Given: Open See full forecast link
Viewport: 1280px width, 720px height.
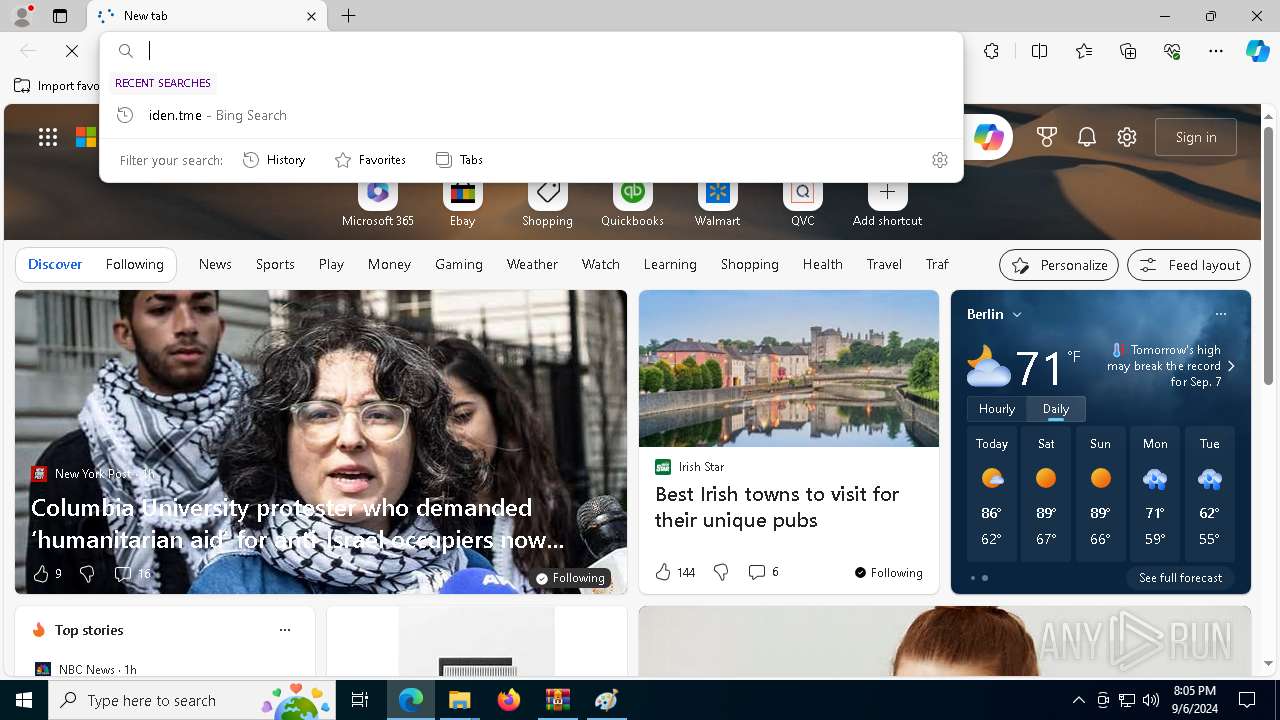Looking at the screenshot, I should click(1180, 578).
